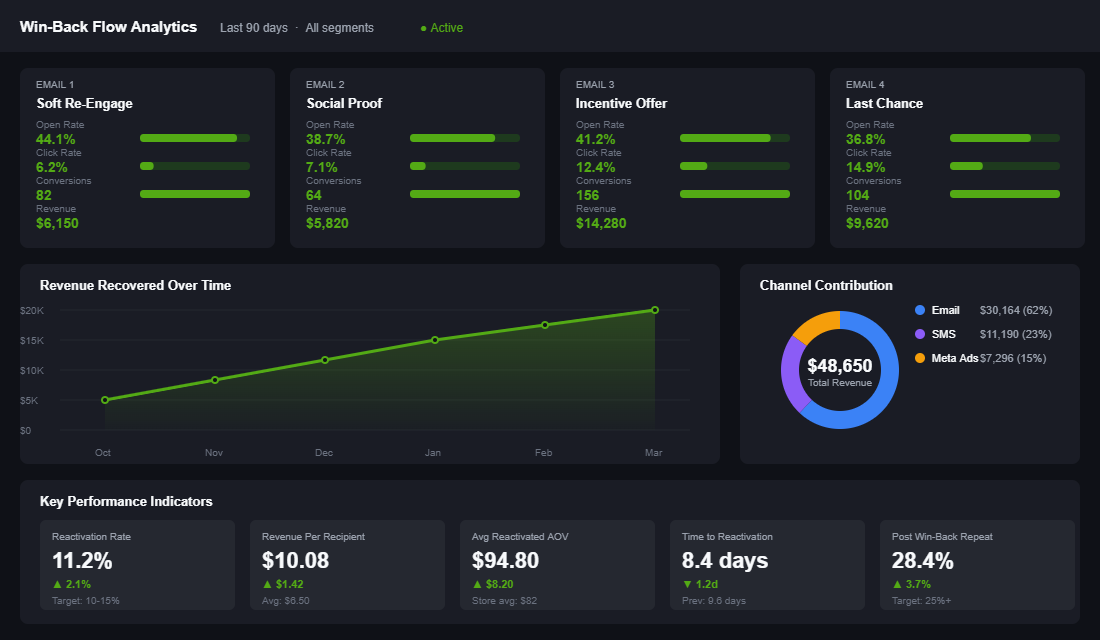The width and height of the screenshot is (1100, 640).
Task: Click the $14,280 revenue value on Email 3
Action: tap(601, 222)
